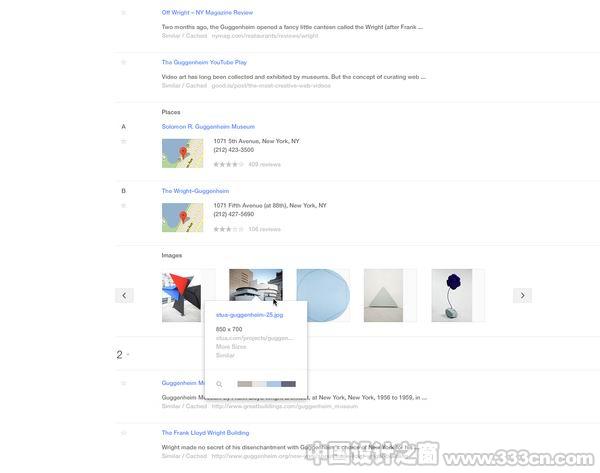Viewport: 600px width, 473px height.
Task: Star The Frank Lloyd Wright Building result
Action: [x=124, y=433]
